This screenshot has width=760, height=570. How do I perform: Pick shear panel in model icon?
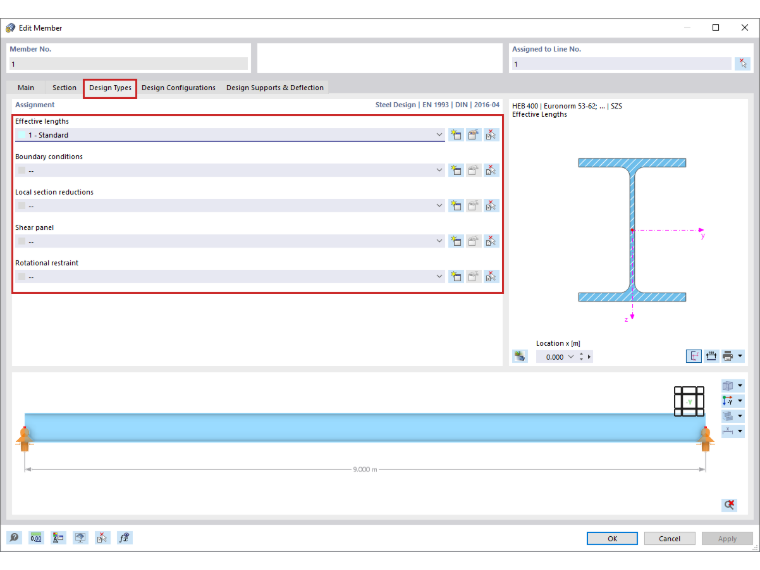point(491,241)
